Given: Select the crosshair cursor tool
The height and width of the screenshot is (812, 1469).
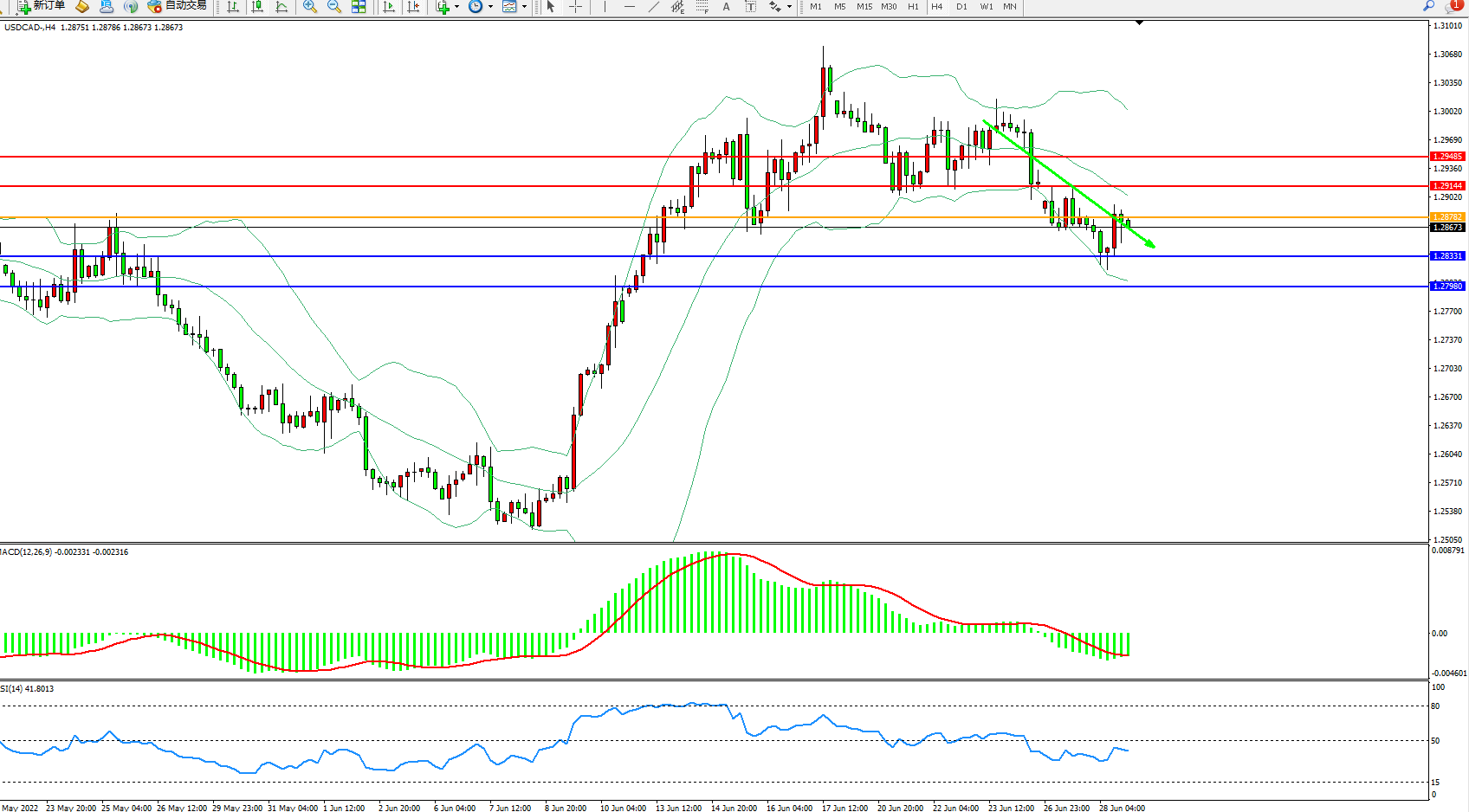Looking at the screenshot, I should [x=575, y=7].
